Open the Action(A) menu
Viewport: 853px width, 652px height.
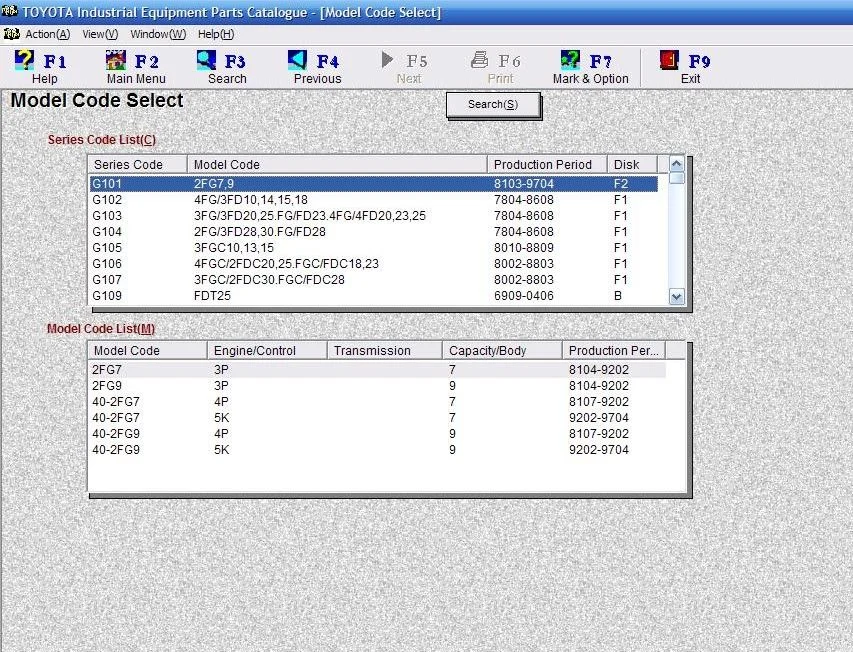coord(48,34)
